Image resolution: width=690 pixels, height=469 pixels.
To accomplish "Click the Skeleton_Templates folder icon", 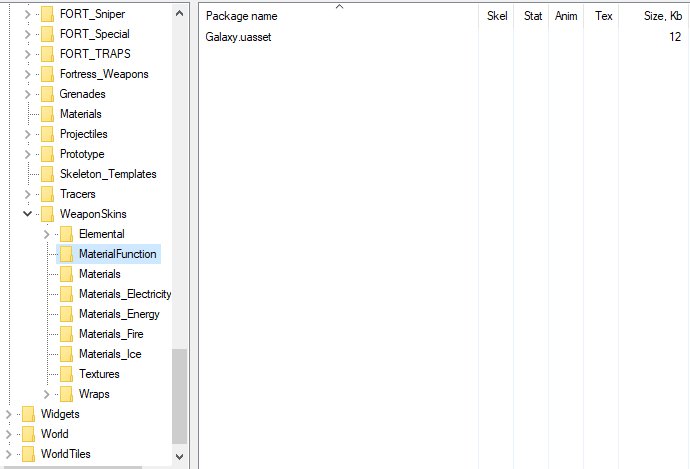I will click(x=47, y=174).
